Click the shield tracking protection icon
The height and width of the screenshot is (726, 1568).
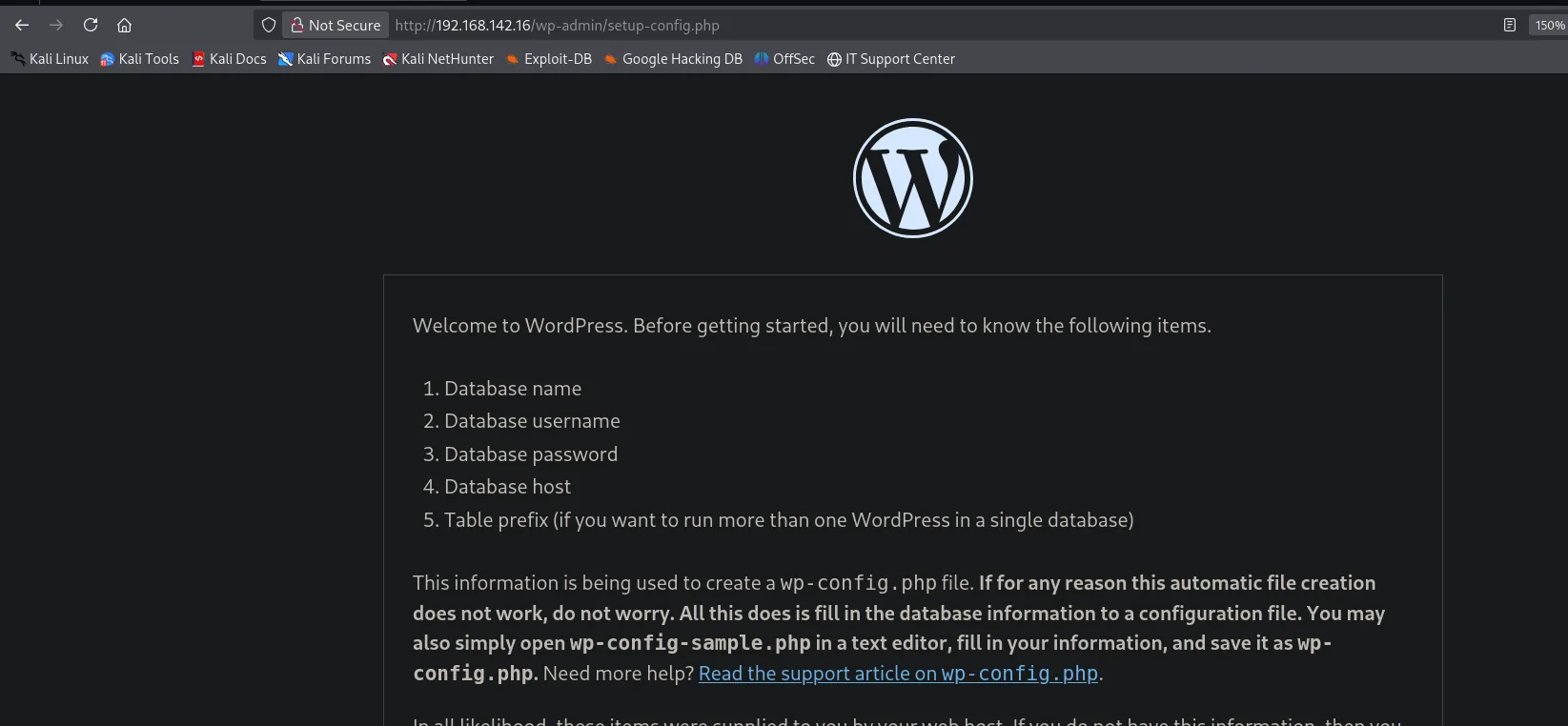pos(269,26)
